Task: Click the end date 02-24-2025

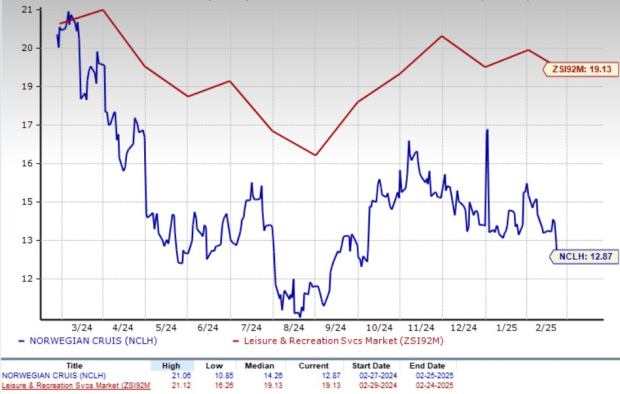Action: click(434, 385)
